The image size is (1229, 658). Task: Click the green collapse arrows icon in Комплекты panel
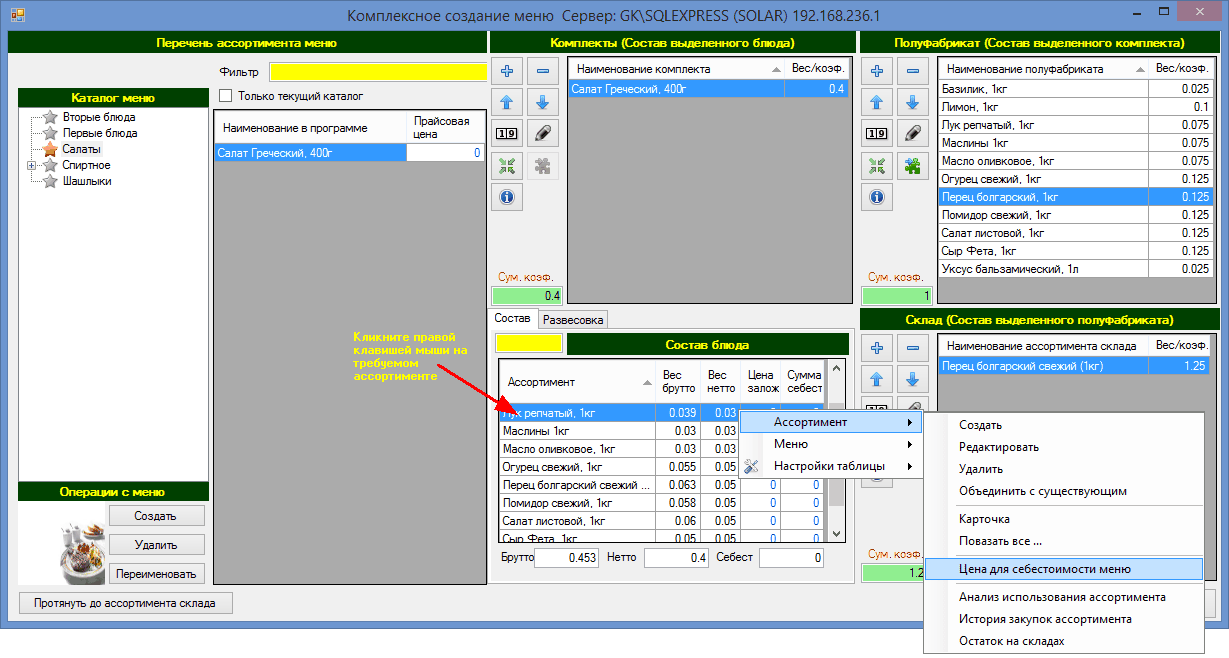pyautogui.click(x=507, y=166)
